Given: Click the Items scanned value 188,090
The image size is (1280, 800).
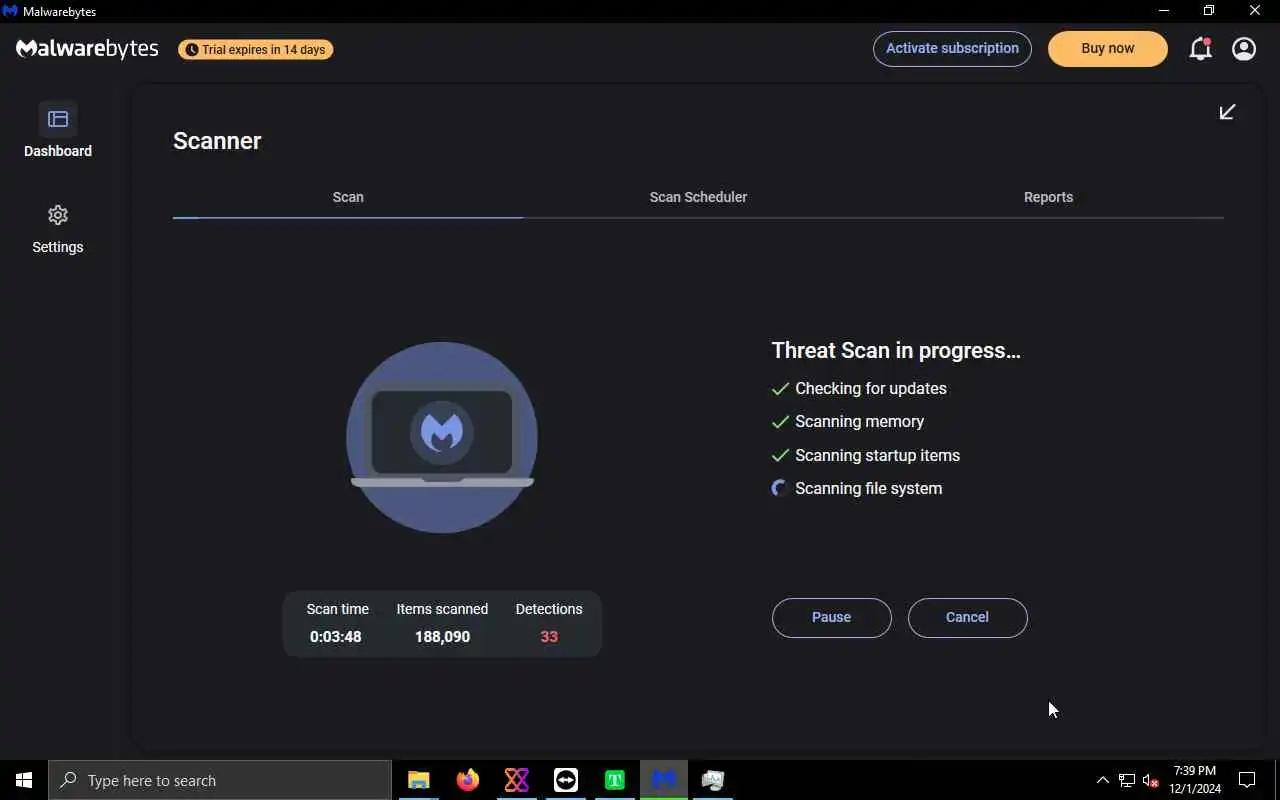Looking at the screenshot, I should (442, 637).
